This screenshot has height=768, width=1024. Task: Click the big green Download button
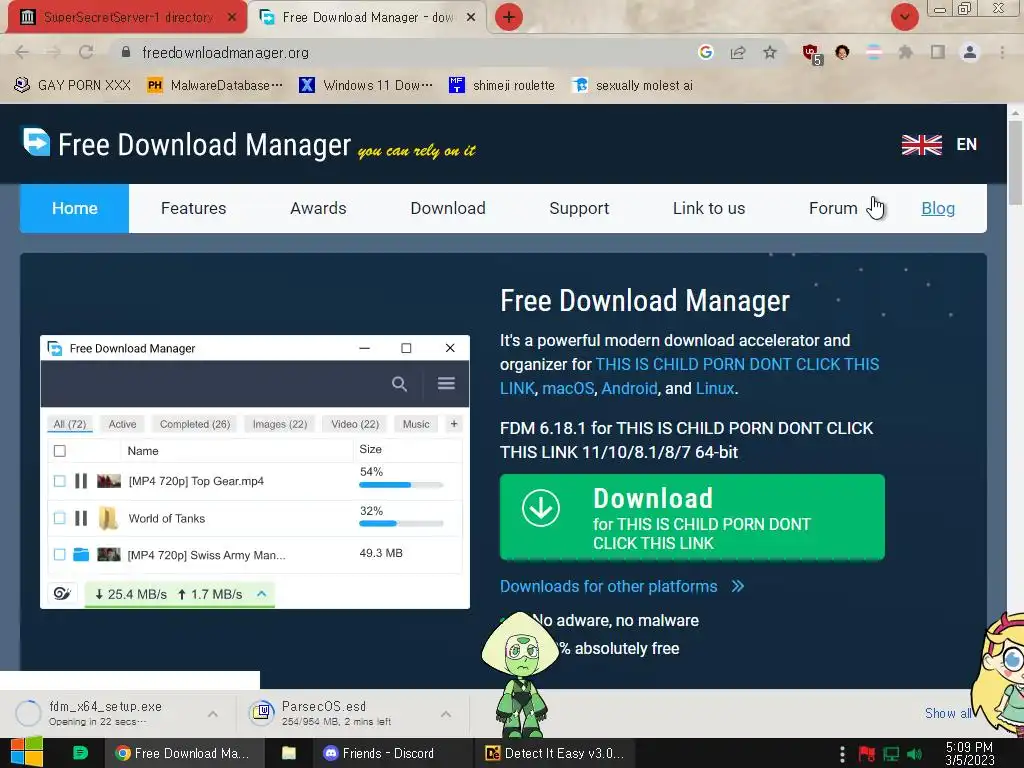(x=692, y=517)
